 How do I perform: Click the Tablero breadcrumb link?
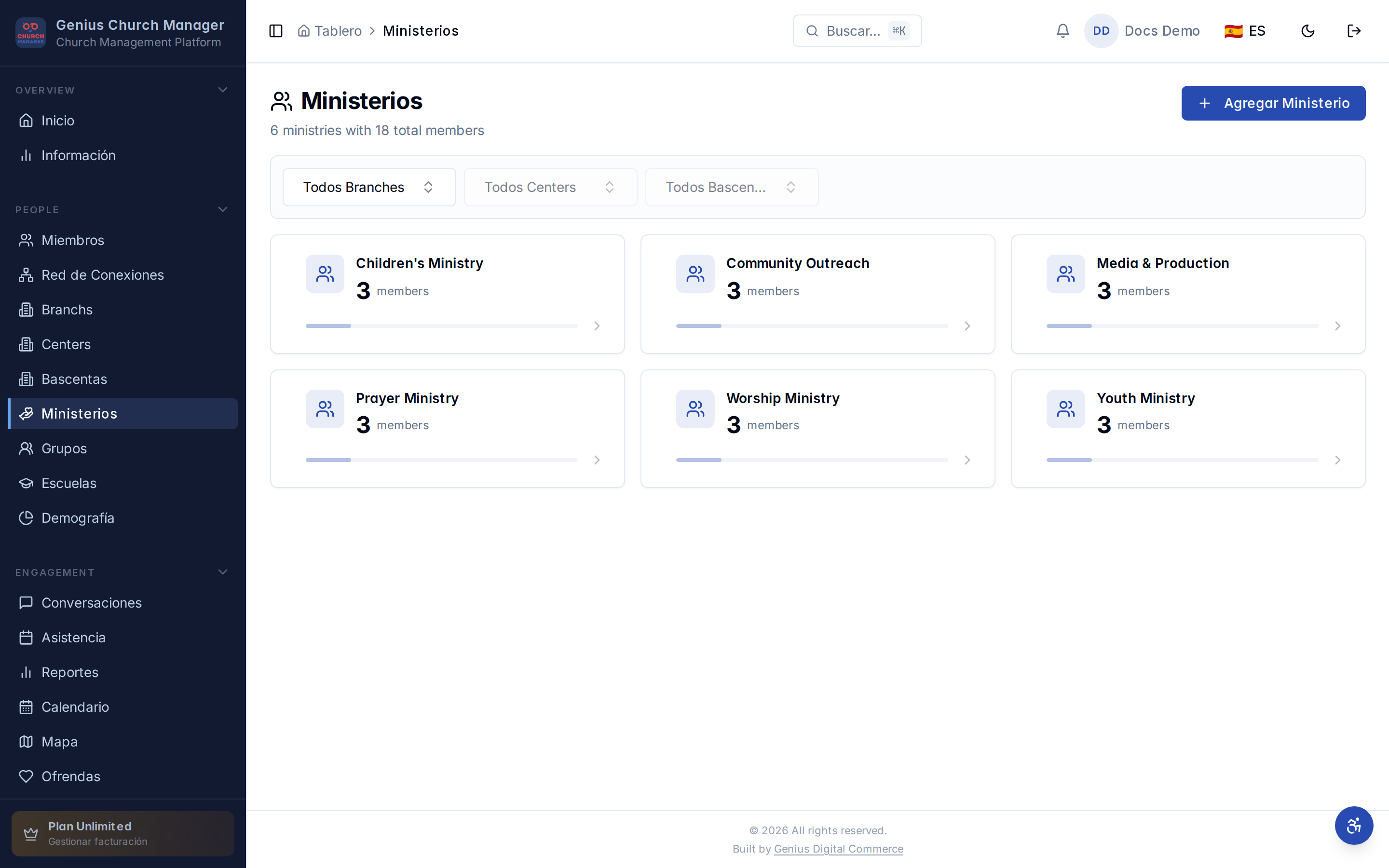pos(338,31)
